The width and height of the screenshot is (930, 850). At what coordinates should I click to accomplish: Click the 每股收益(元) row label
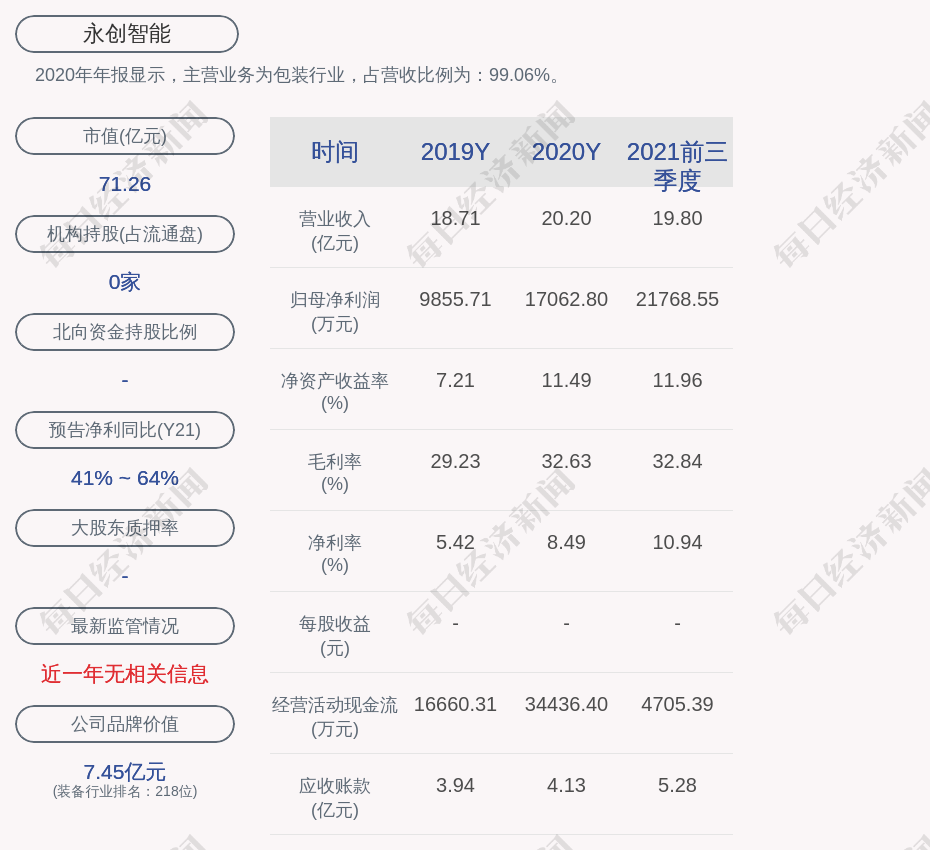tap(335, 636)
